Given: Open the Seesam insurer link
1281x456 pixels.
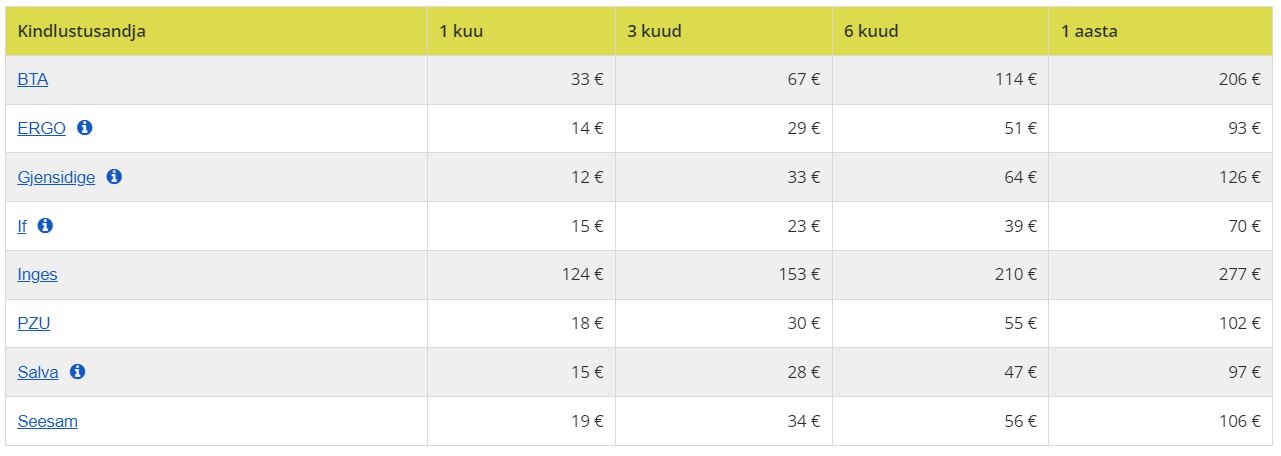Looking at the screenshot, I should (x=47, y=422).
